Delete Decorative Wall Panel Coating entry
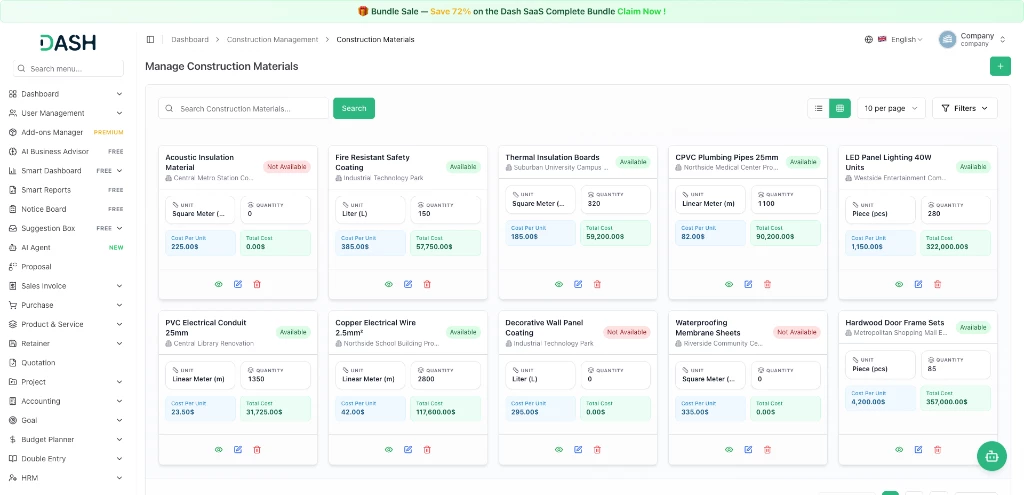Screen dimensions: 1024x495 pyautogui.click(x=597, y=449)
